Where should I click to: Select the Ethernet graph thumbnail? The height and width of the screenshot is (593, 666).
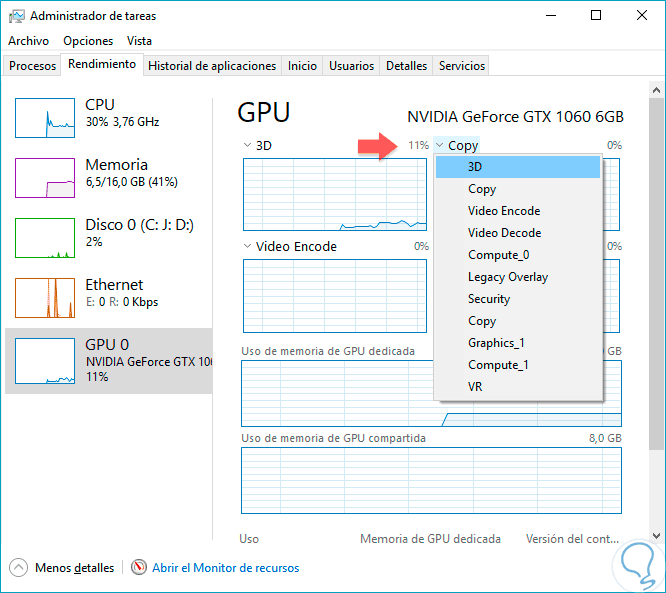(x=45, y=298)
